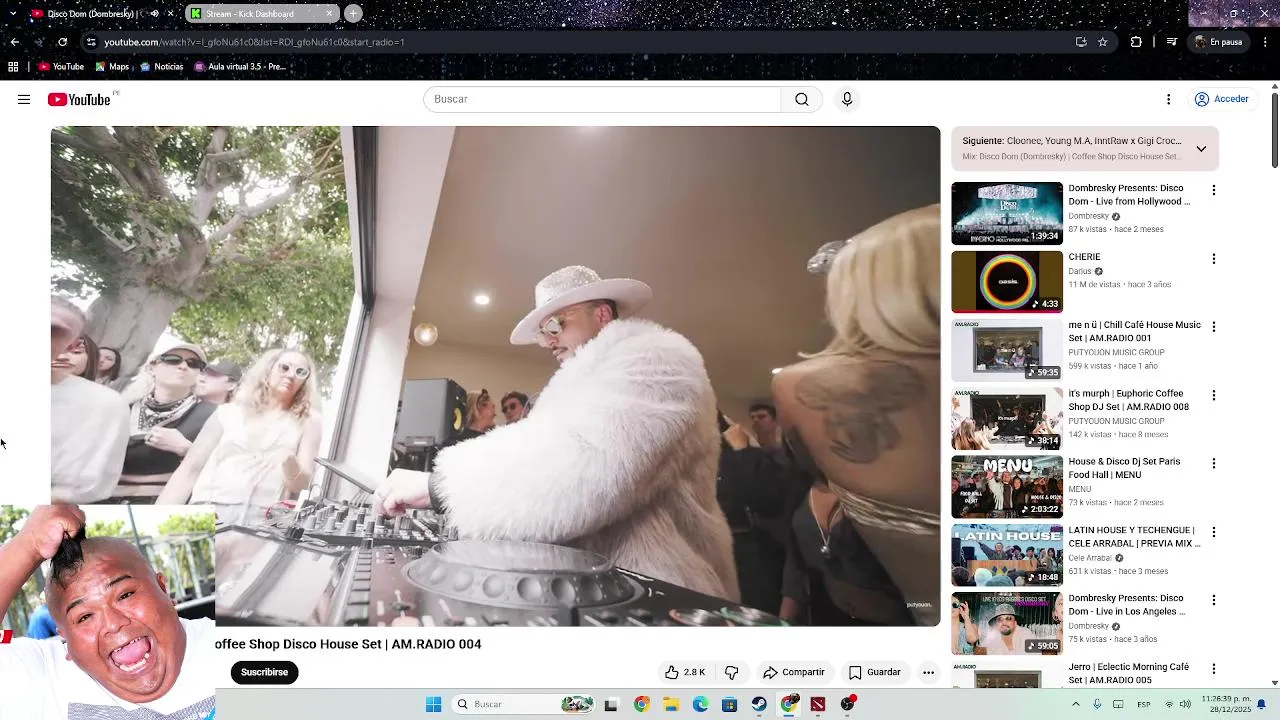Open File Explorer from the taskbar
Image resolution: width=1280 pixels, height=720 pixels.
(x=671, y=704)
